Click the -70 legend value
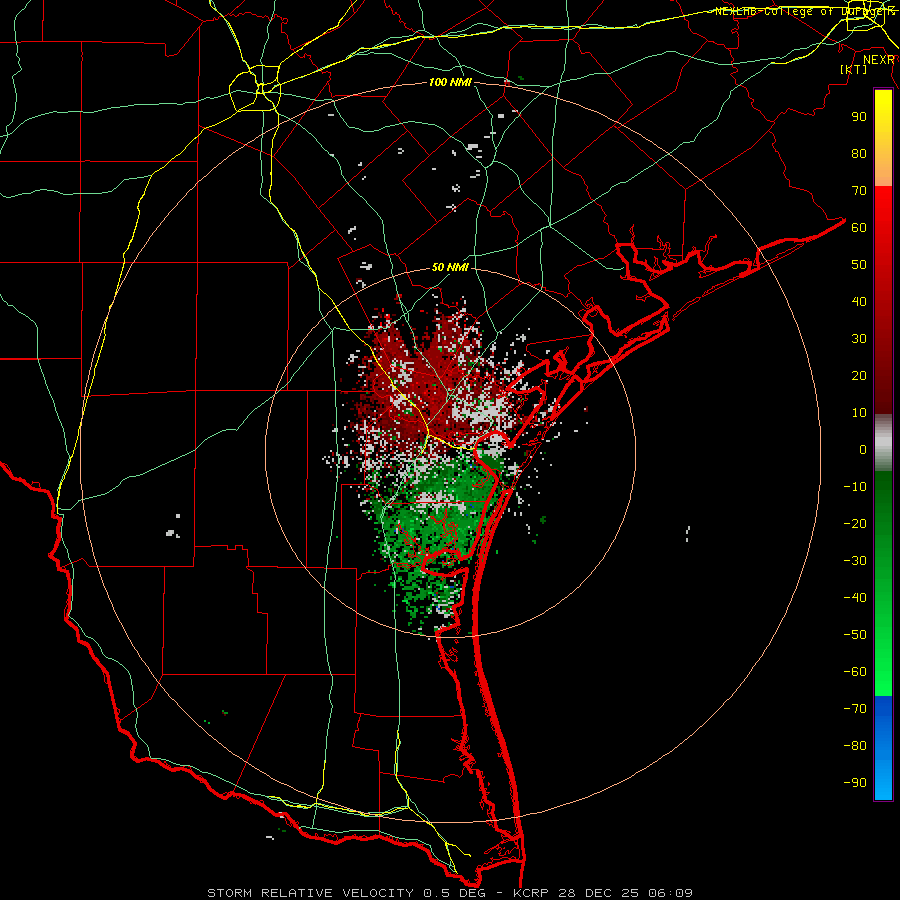Image resolution: width=900 pixels, height=900 pixels. [x=855, y=709]
